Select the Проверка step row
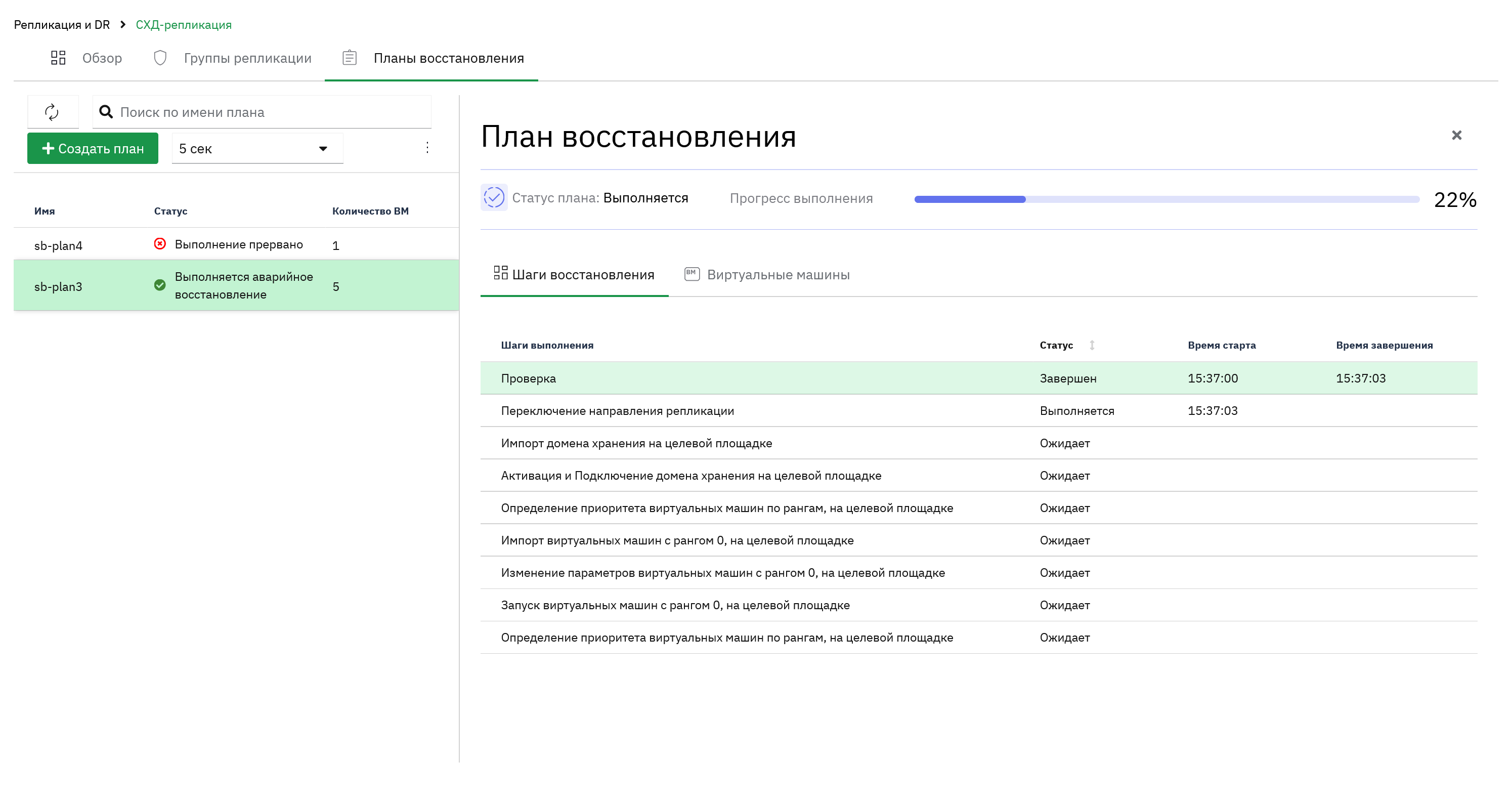The height and width of the screenshot is (803, 1512). point(979,378)
